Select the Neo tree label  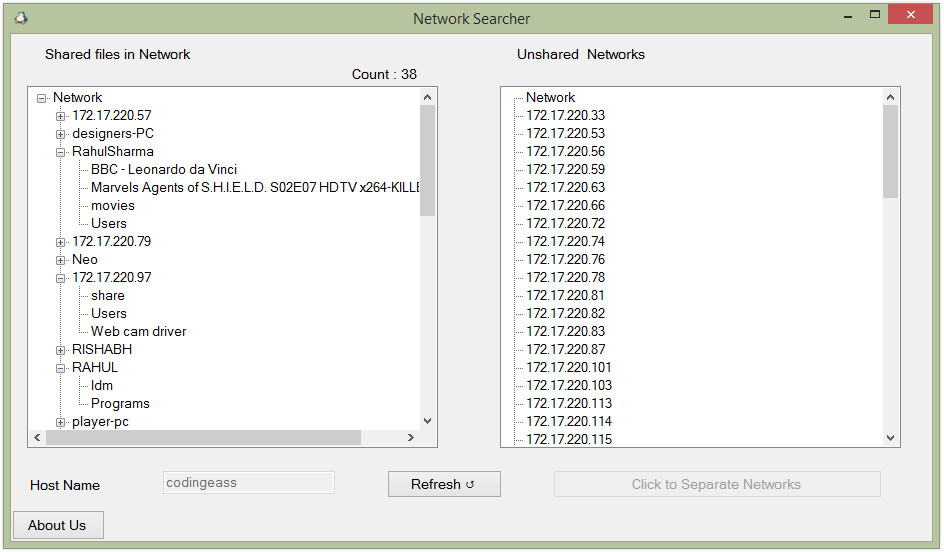point(84,259)
